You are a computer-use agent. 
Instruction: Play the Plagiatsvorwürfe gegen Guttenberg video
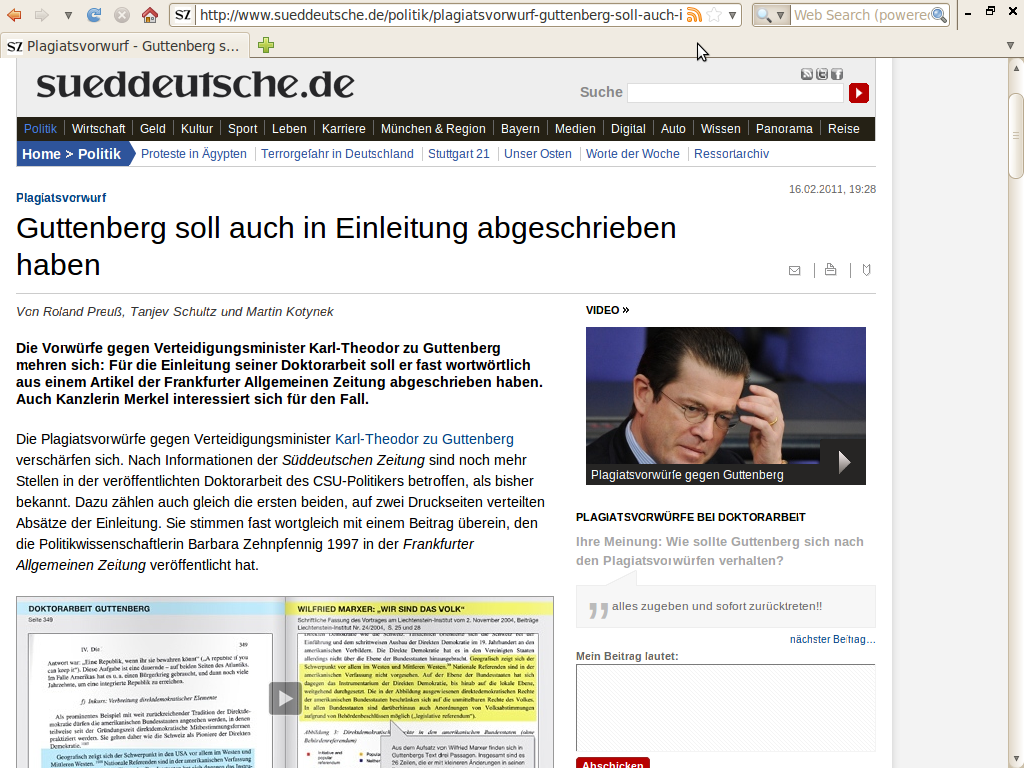[x=844, y=462]
